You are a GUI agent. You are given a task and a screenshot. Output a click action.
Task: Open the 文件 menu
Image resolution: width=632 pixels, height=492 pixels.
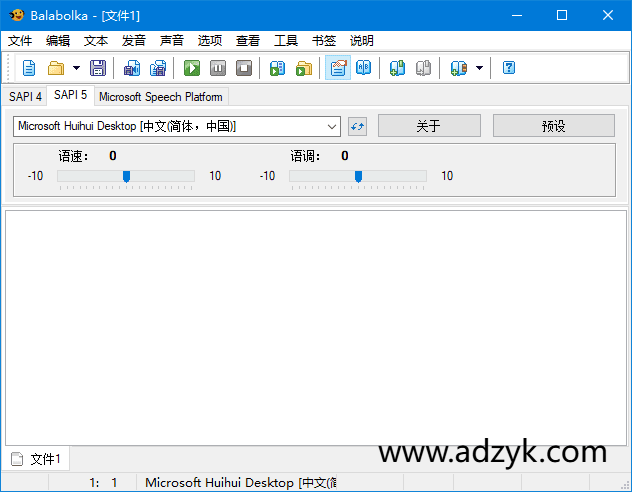[20, 41]
